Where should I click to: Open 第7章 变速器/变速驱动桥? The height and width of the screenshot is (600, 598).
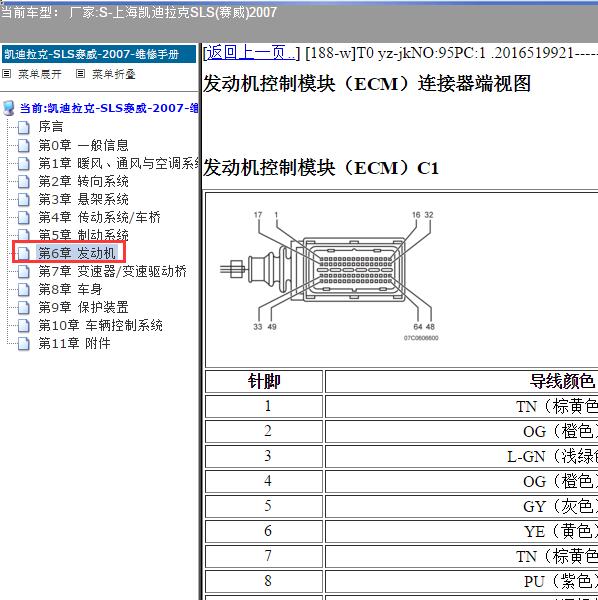point(112,271)
